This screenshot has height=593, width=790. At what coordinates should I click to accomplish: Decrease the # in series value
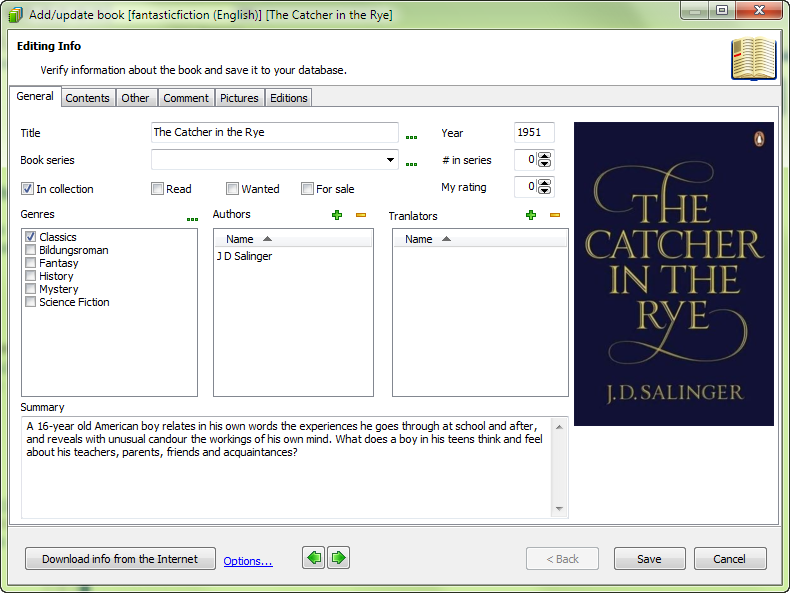point(545,163)
